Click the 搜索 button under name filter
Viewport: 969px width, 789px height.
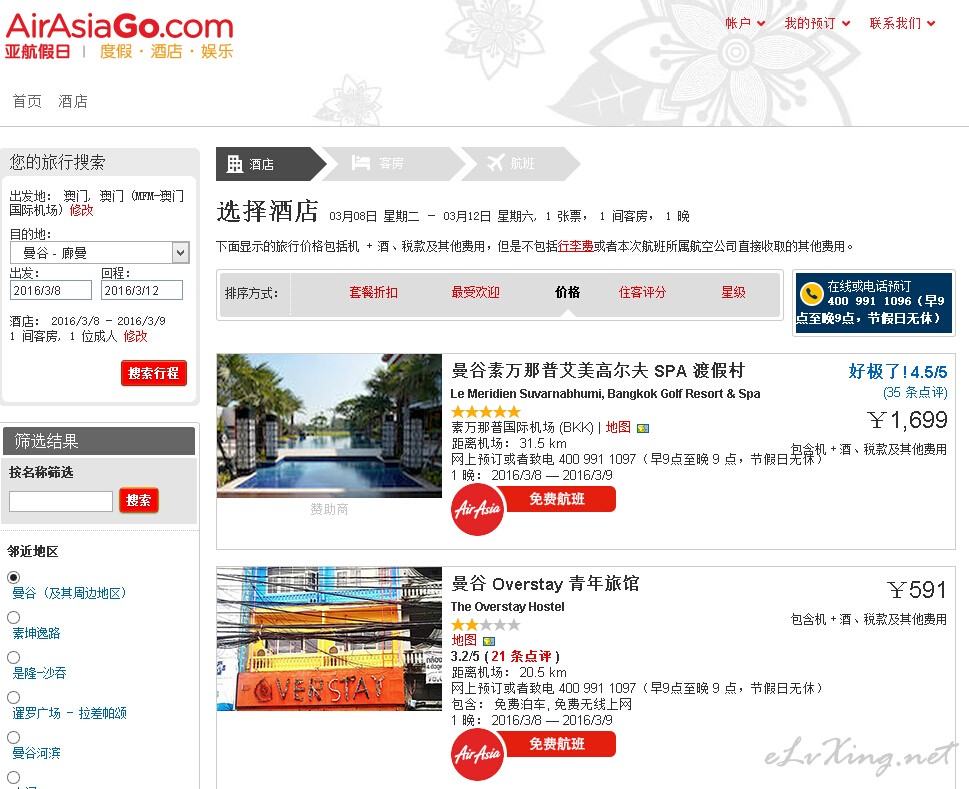tap(139, 500)
